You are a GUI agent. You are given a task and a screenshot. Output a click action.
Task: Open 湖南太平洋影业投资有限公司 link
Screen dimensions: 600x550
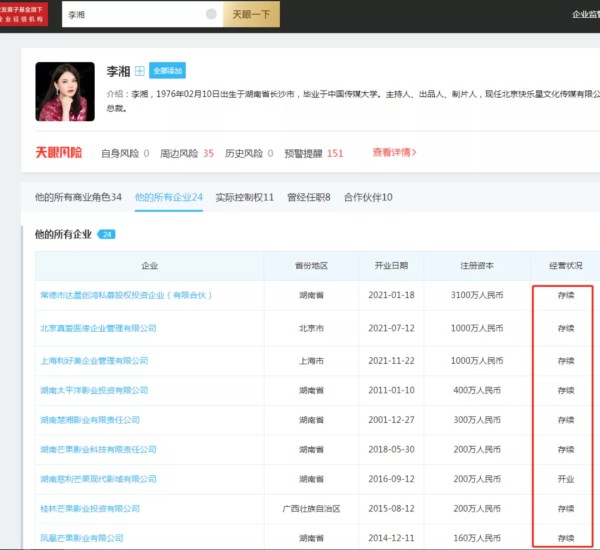click(94, 390)
